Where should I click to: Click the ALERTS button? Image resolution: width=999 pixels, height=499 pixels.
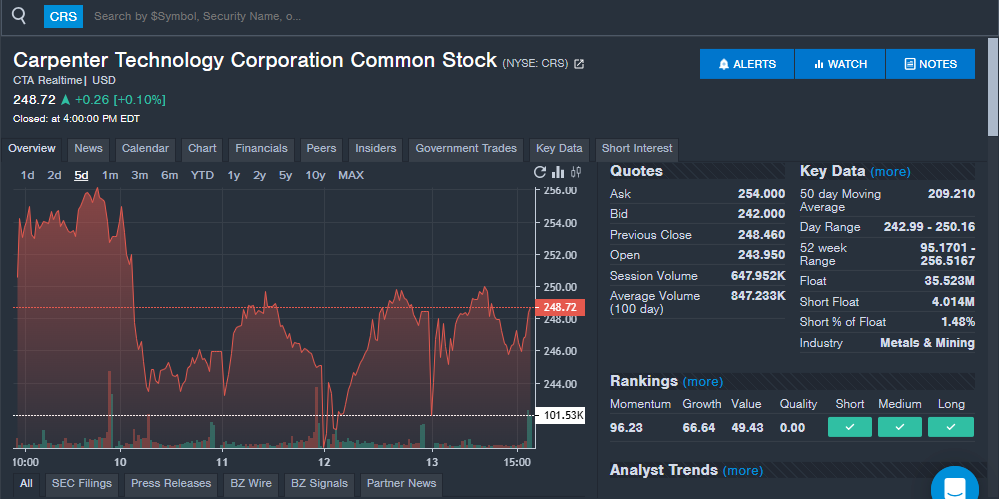coord(747,64)
